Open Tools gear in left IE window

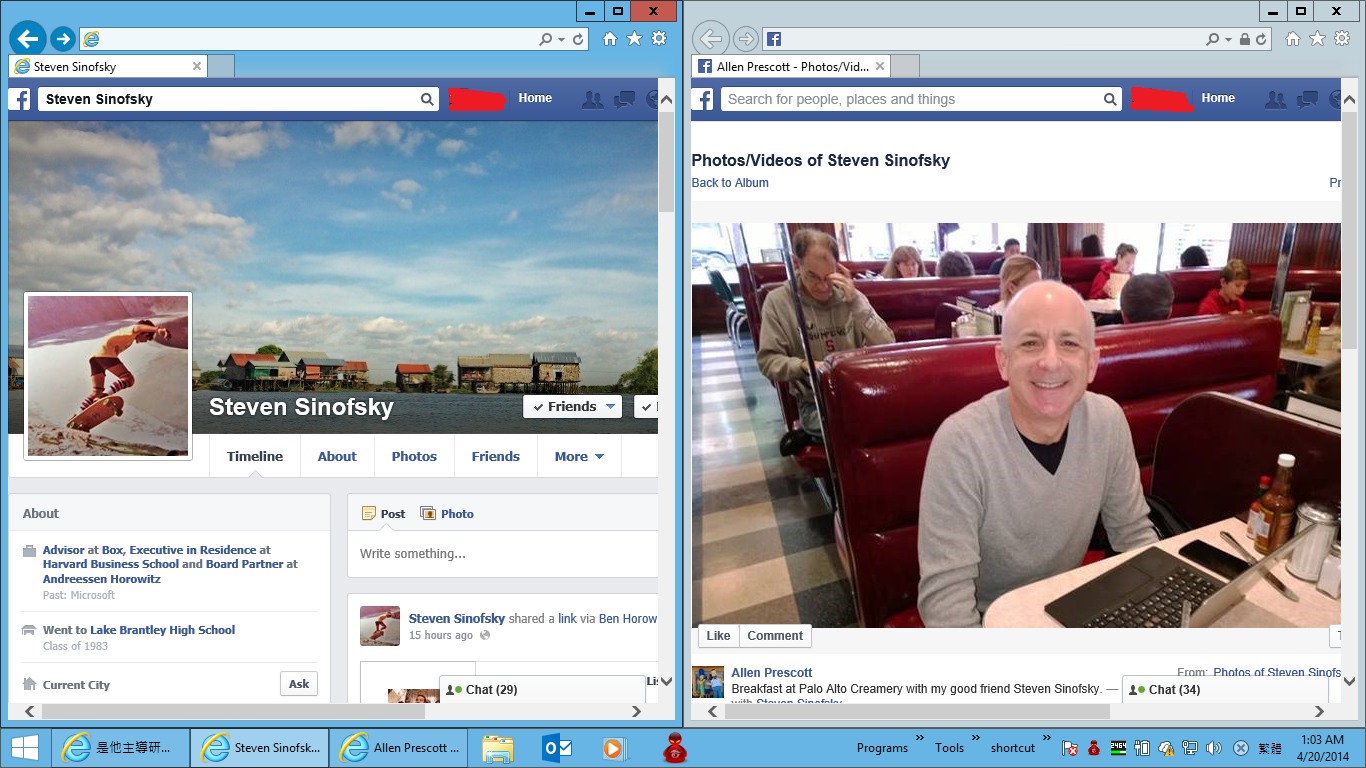658,39
